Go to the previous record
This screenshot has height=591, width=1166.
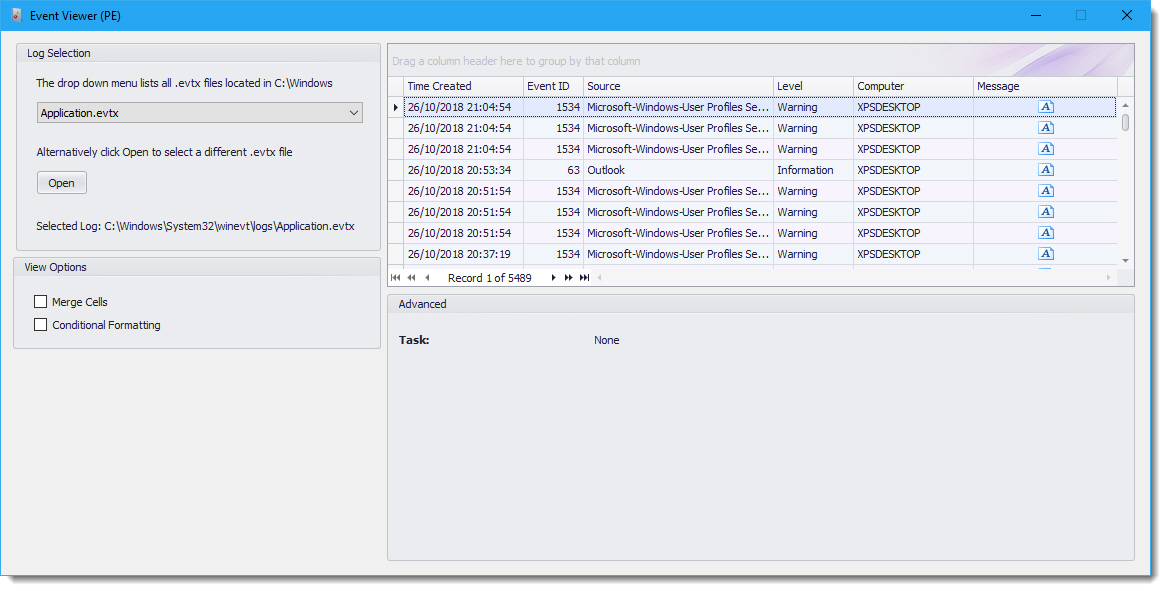[427, 278]
